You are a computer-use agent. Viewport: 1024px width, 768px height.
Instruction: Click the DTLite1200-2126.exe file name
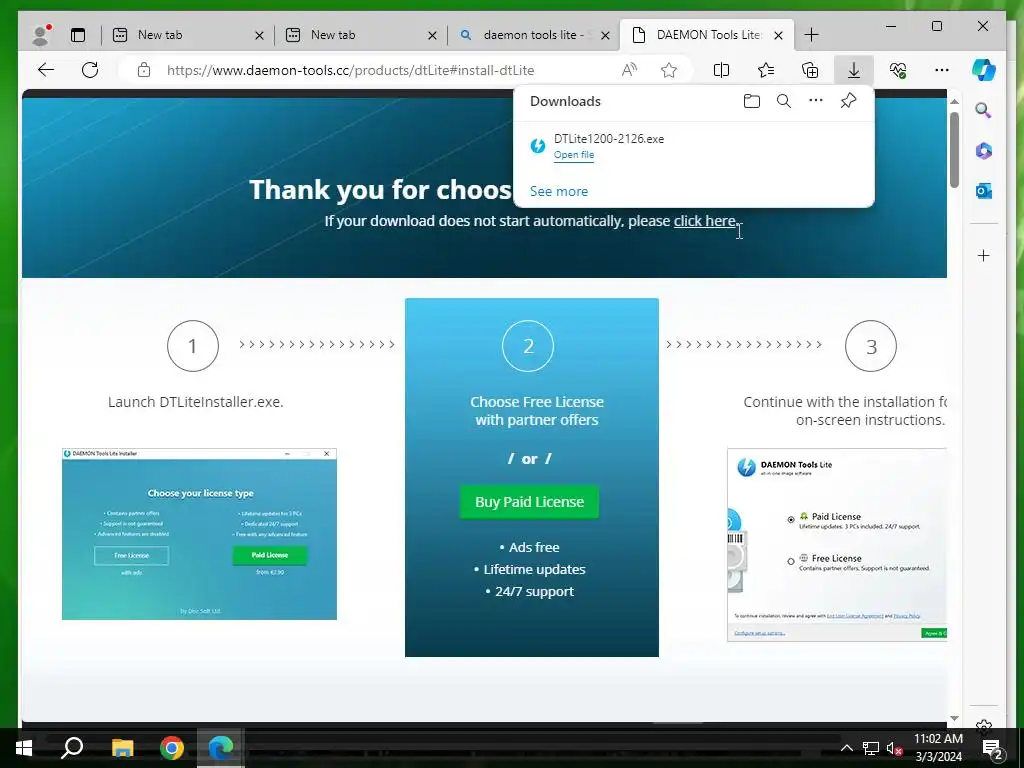pyautogui.click(x=609, y=138)
